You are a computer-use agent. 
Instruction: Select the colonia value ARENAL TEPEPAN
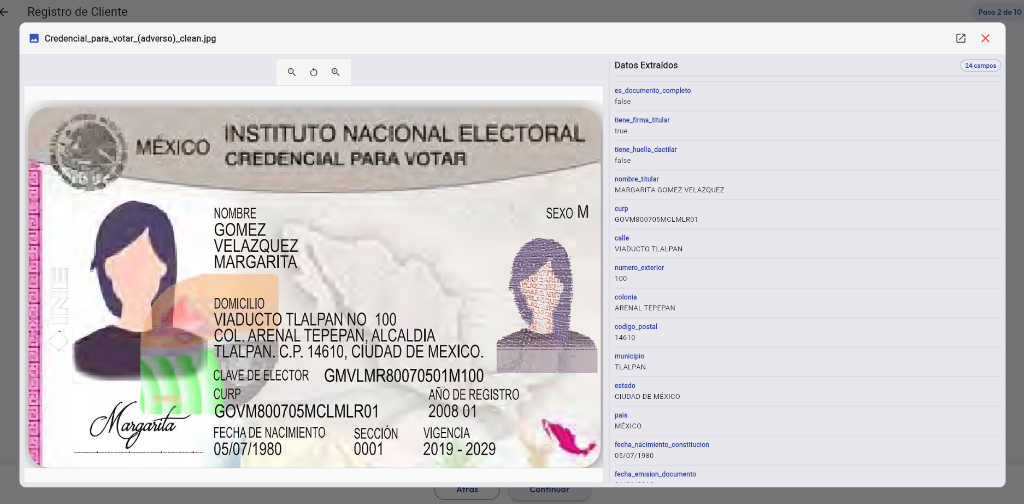pyautogui.click(x=645, y=307)
